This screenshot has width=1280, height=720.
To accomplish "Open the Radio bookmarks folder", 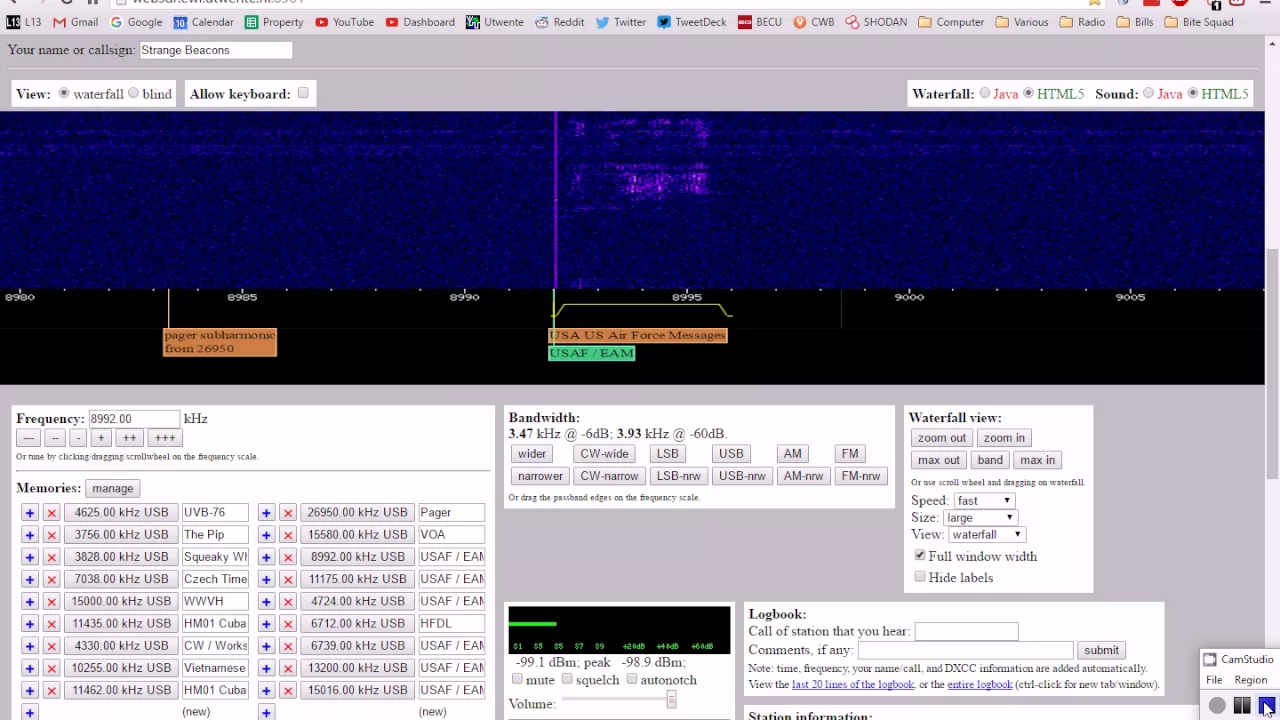I will pyautogui.click(x=1082, y=22).
